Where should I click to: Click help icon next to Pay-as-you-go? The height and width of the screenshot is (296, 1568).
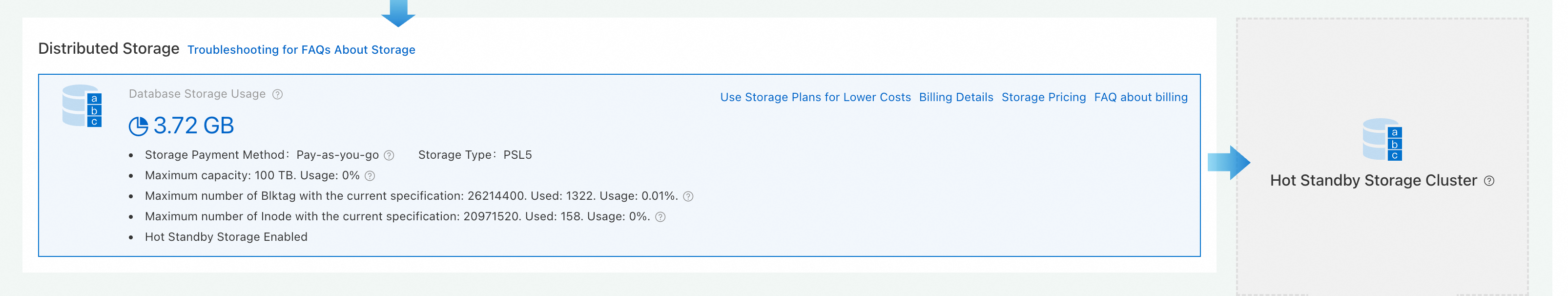point(389,156)
